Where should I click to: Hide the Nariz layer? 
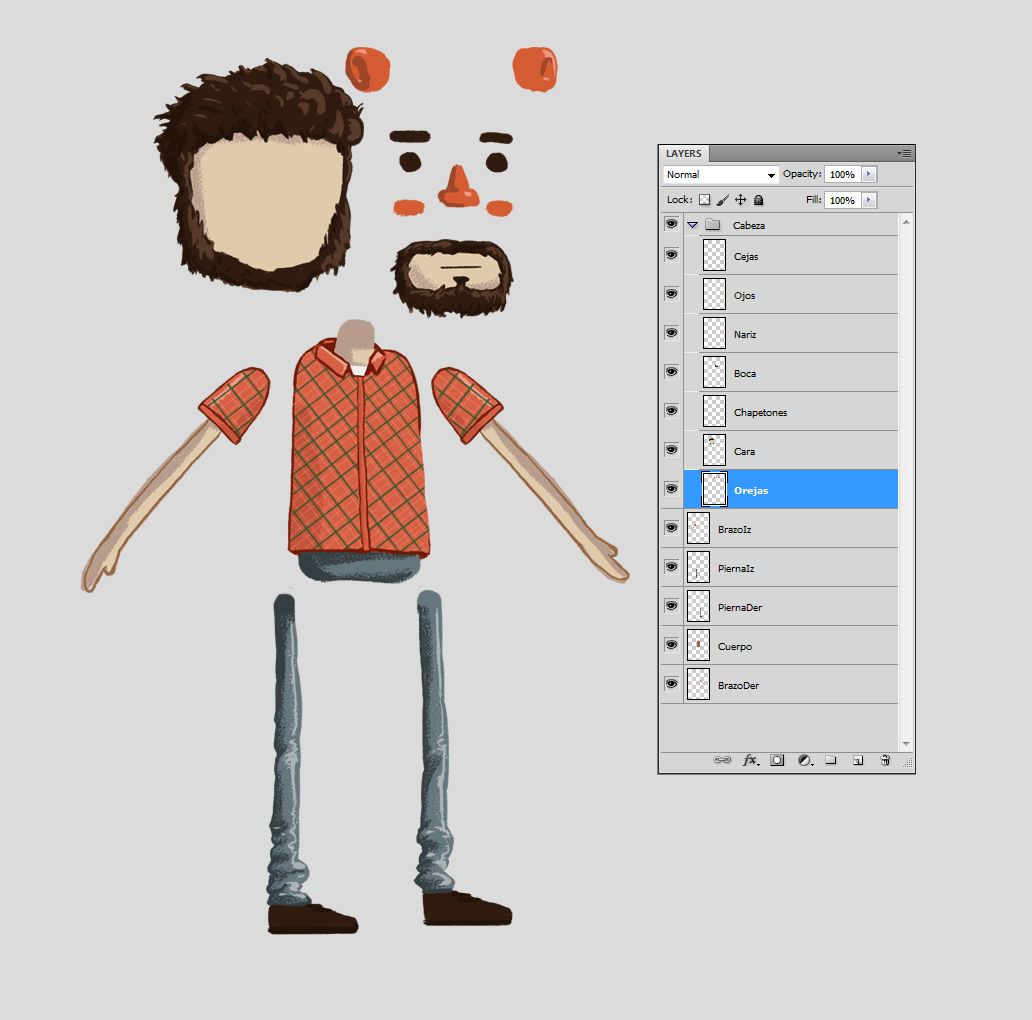tap(671, 332)
